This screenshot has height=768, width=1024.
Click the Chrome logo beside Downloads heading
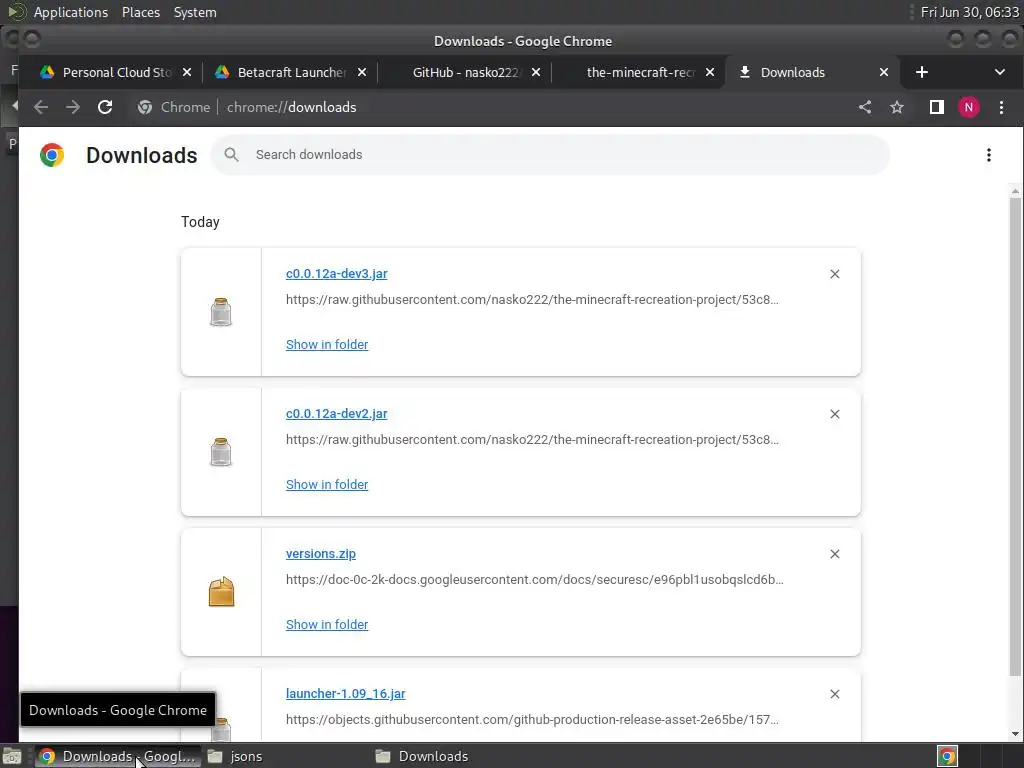click(52, 155)
